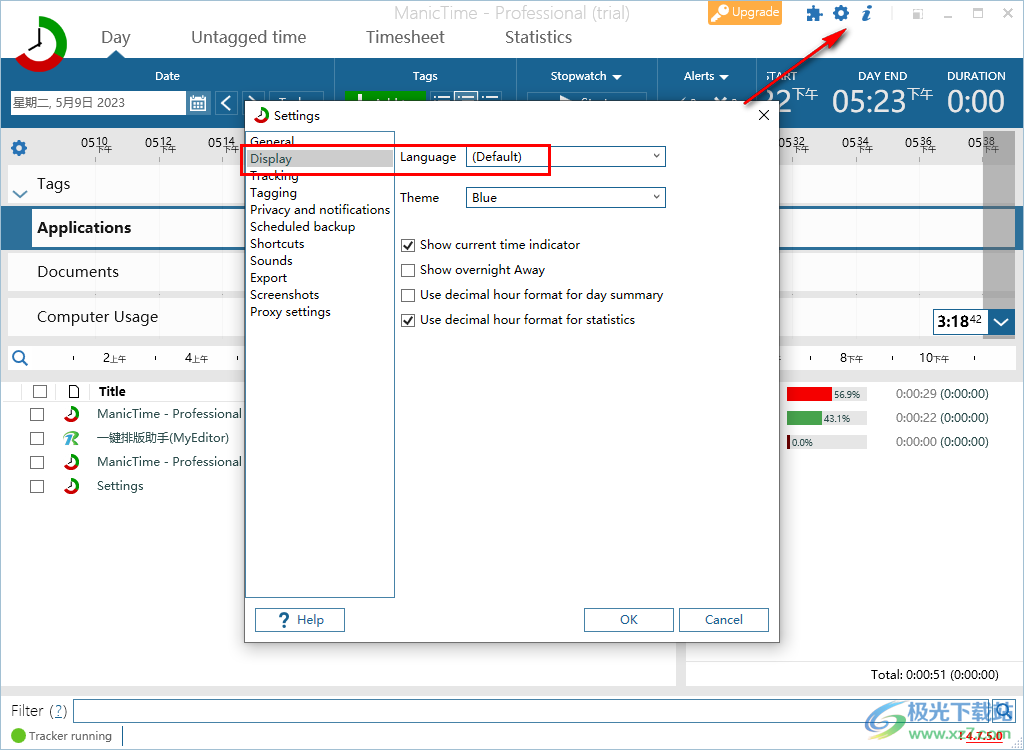1024x750 pixels.
Task: Switch to the Timesheet tab
Action: click(x=405, y=37)
